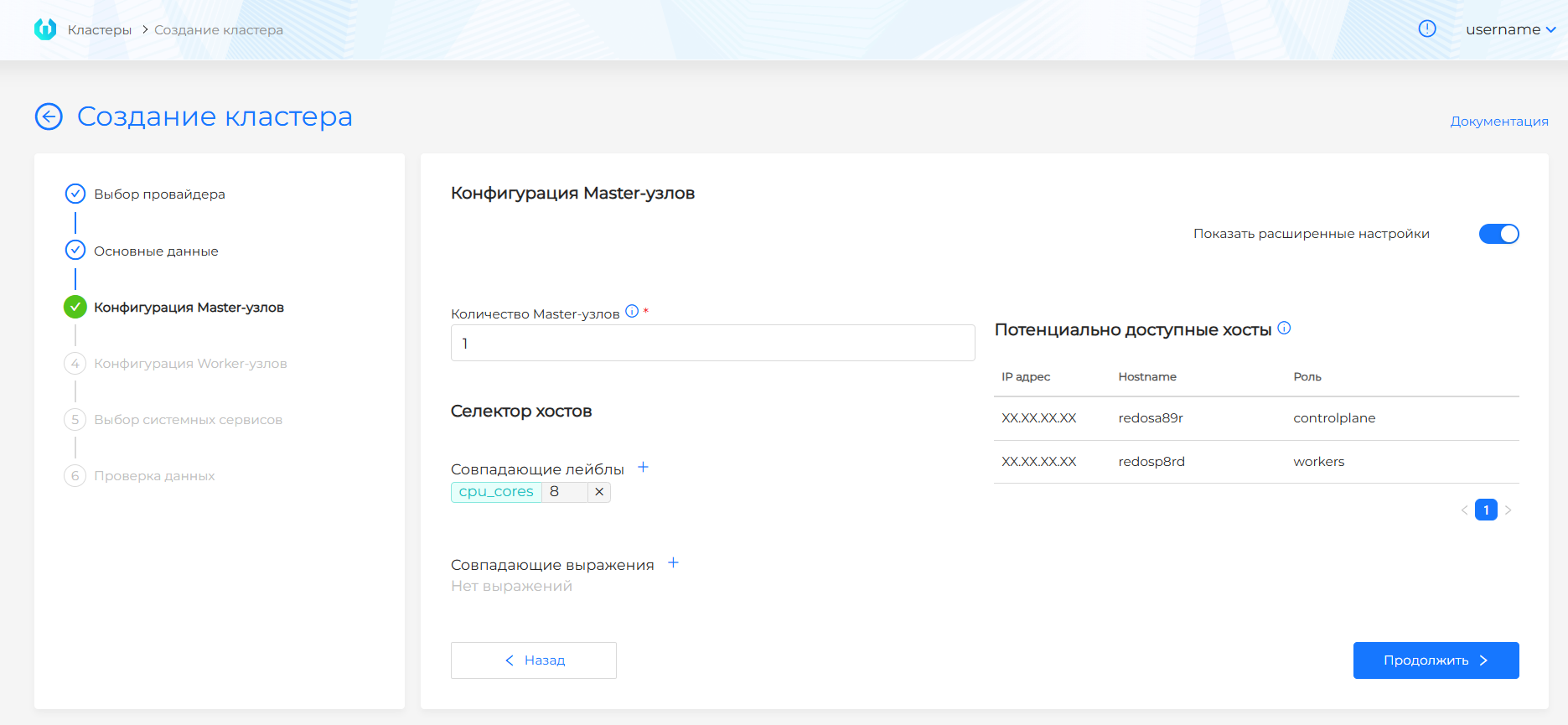Open the notification alert icon in header
This screenshot has height=725, width=1568.
[1426, 29]
